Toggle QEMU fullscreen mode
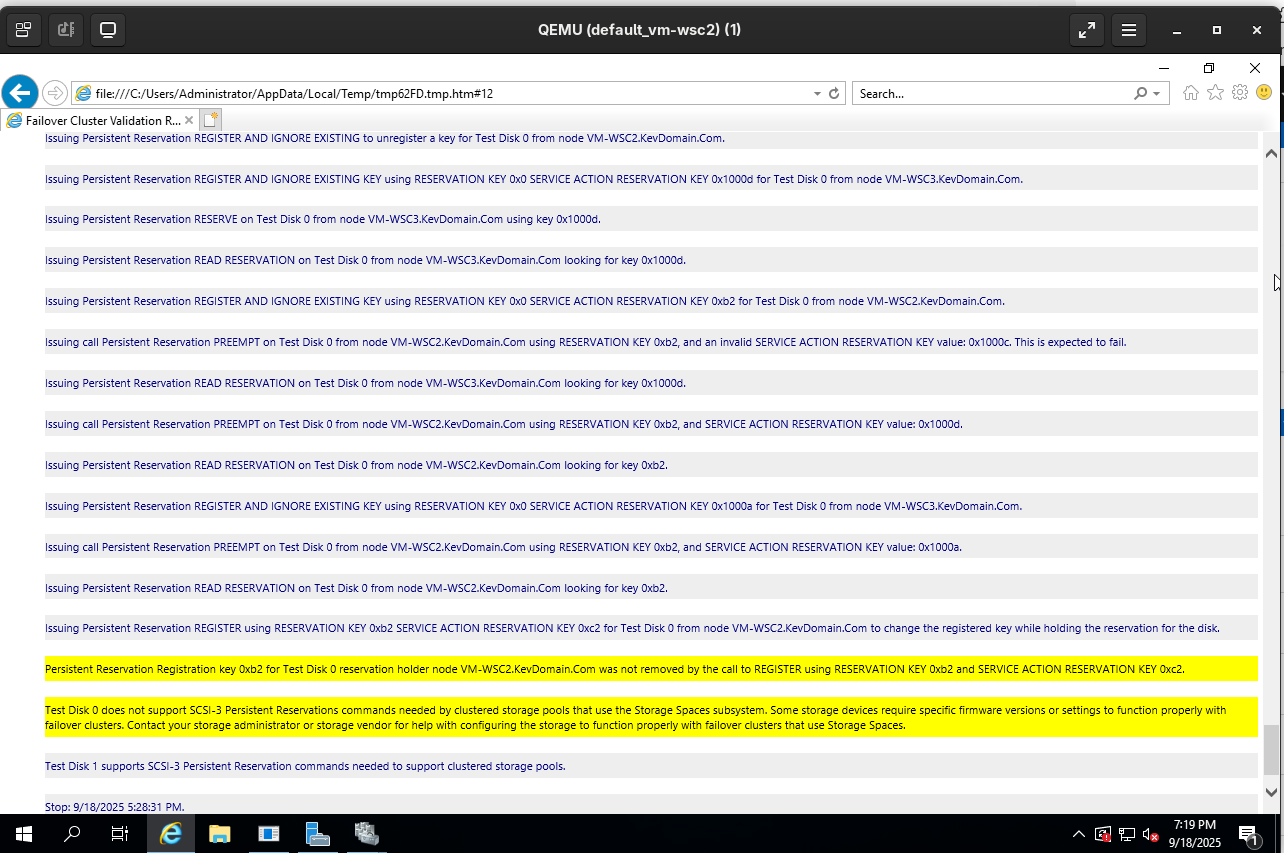1284x853 pixels. pyautogui.click(x=1086, y=30)
